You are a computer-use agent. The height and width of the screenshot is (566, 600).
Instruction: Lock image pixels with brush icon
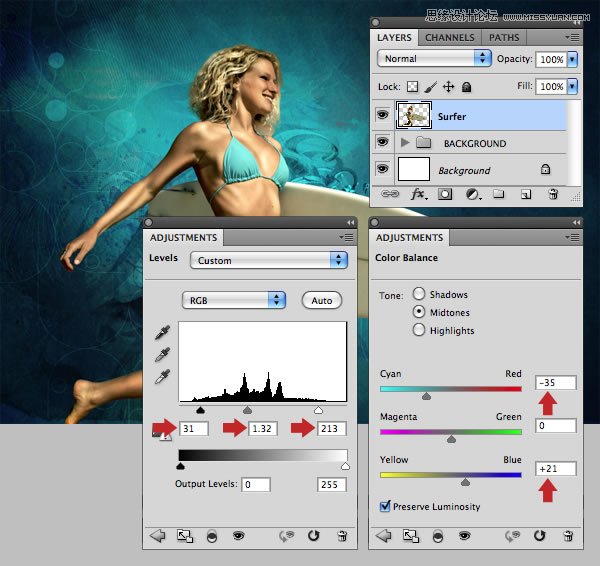430,87
